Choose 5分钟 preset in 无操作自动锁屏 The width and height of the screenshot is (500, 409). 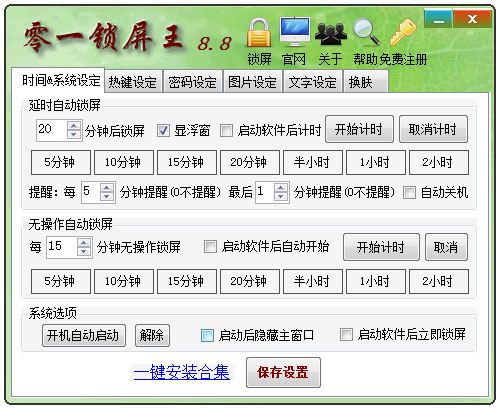pos(61,281)
